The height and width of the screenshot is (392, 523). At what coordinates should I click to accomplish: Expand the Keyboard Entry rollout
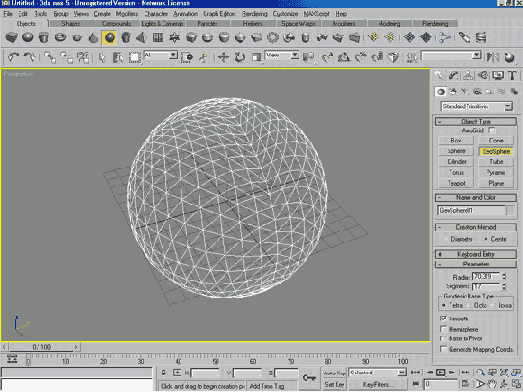point(476,254)
